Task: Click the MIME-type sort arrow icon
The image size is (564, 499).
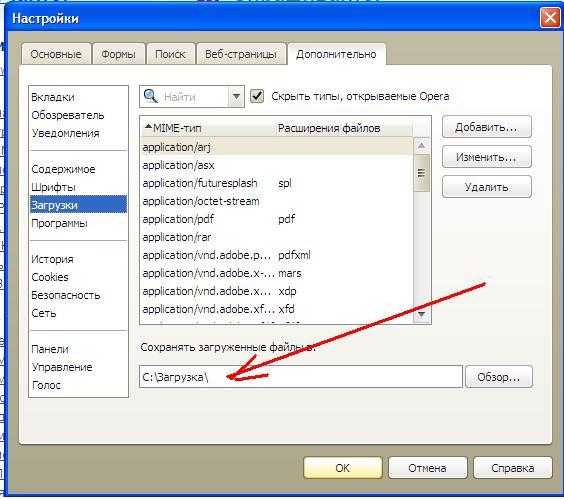Action: 148,127
